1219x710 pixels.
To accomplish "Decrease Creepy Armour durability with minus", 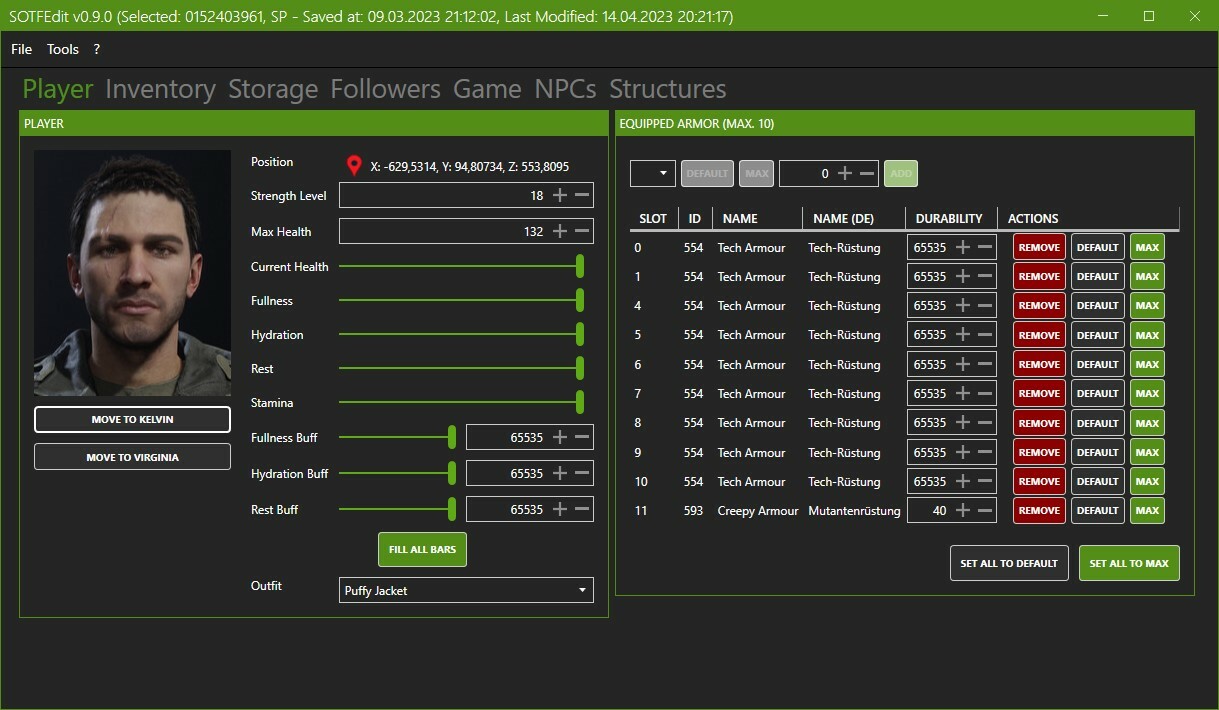I will point(985,510).
